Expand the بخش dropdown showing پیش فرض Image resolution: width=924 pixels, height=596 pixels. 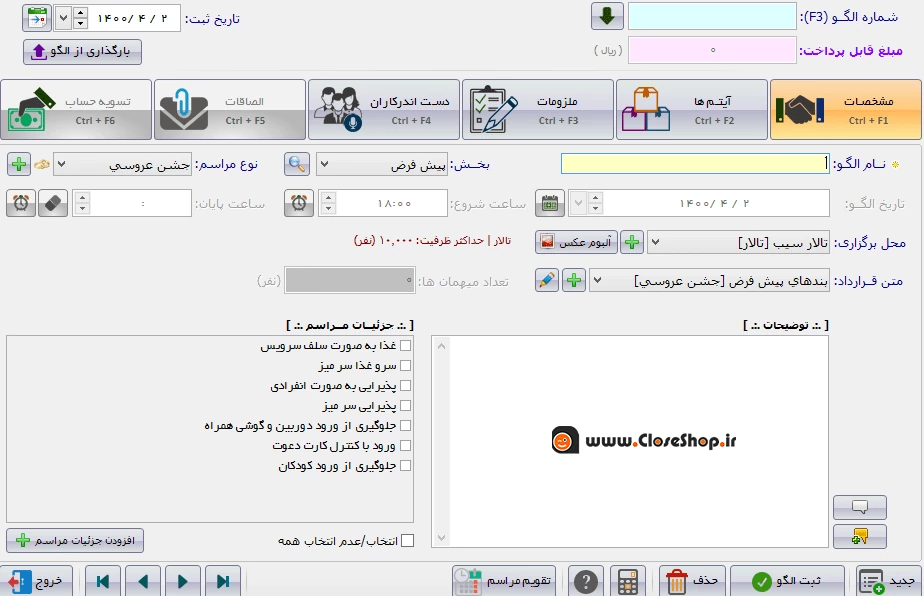tap(324, 164)
